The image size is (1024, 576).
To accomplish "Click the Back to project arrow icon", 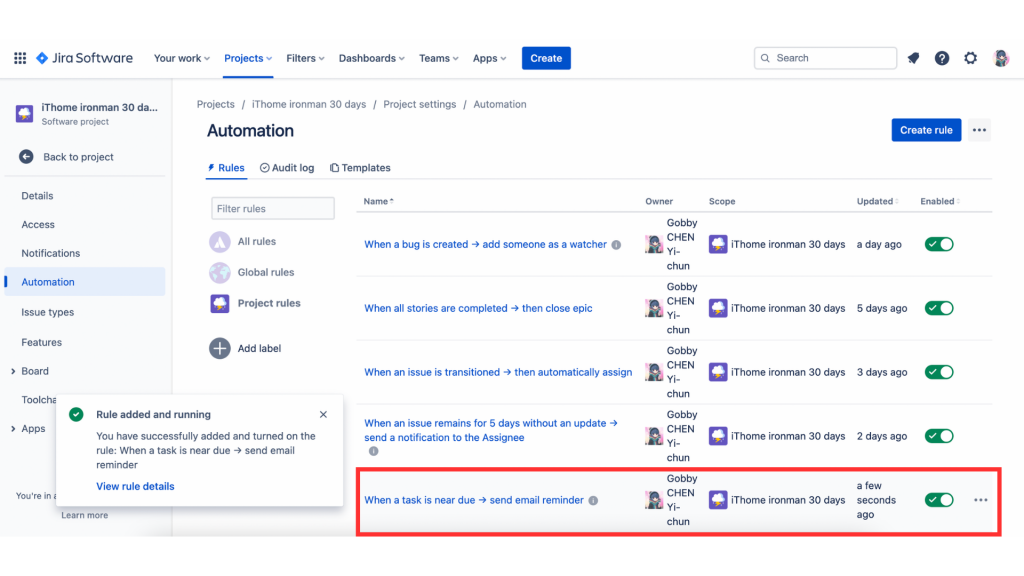I will click(x=26, y=157).
